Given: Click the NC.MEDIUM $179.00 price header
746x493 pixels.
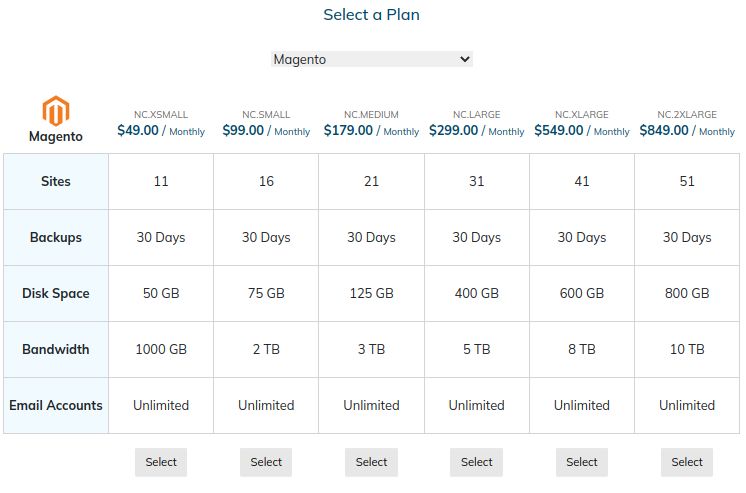Looking at the screenshot, I should [x=371, y=130].
